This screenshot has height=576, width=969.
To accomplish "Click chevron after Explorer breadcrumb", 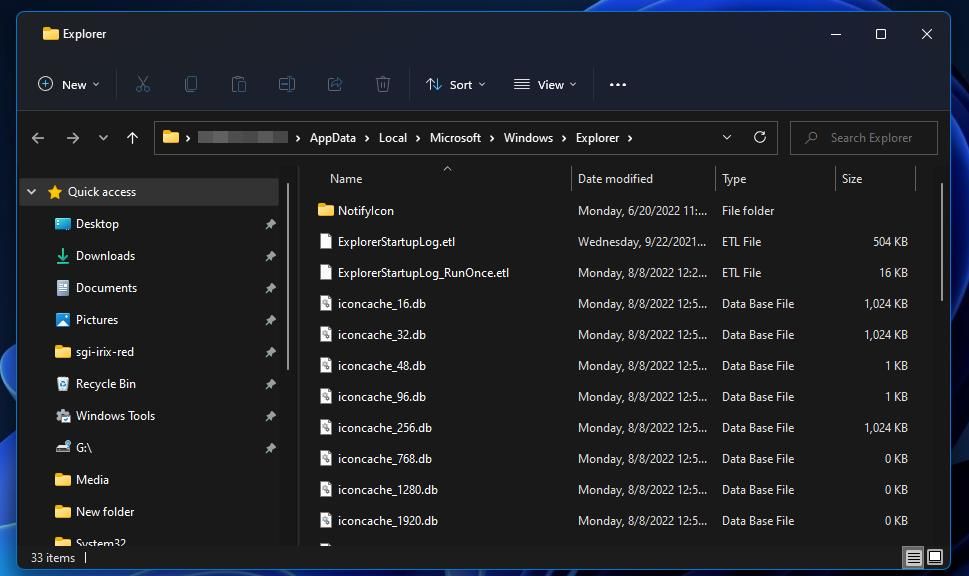I will [630, 138].
